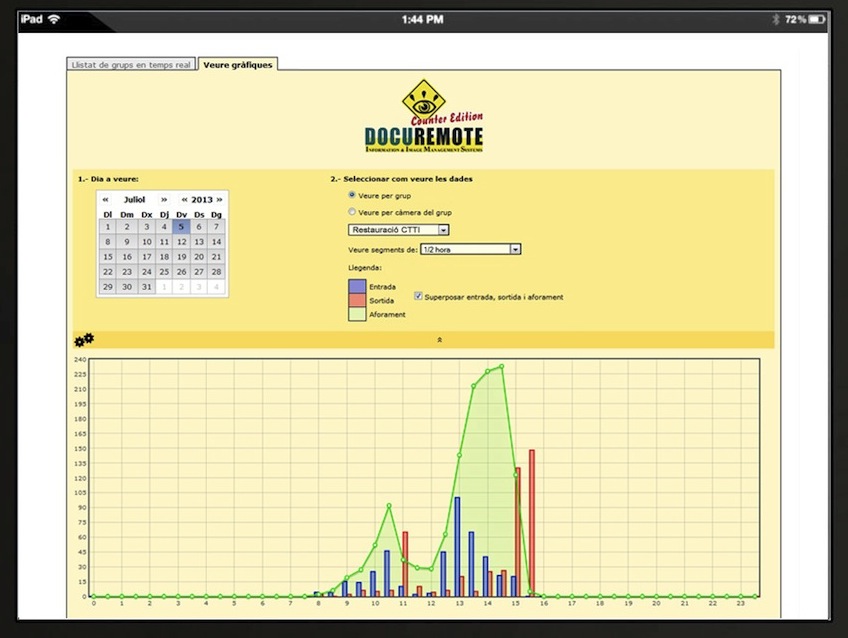Tap the Bluetooth icon in status bar
The width and height of the screenshot is (848, 638).
coord(774,19)
